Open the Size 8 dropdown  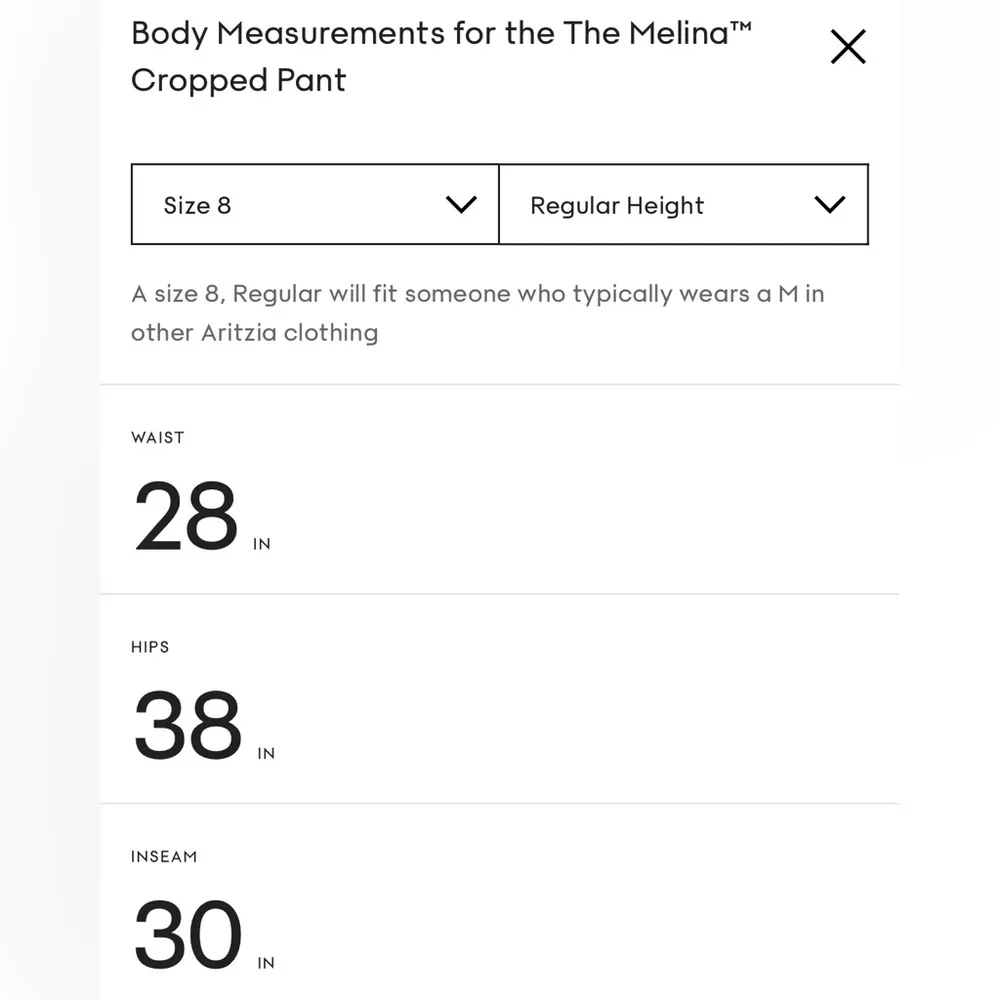point(315,205)
